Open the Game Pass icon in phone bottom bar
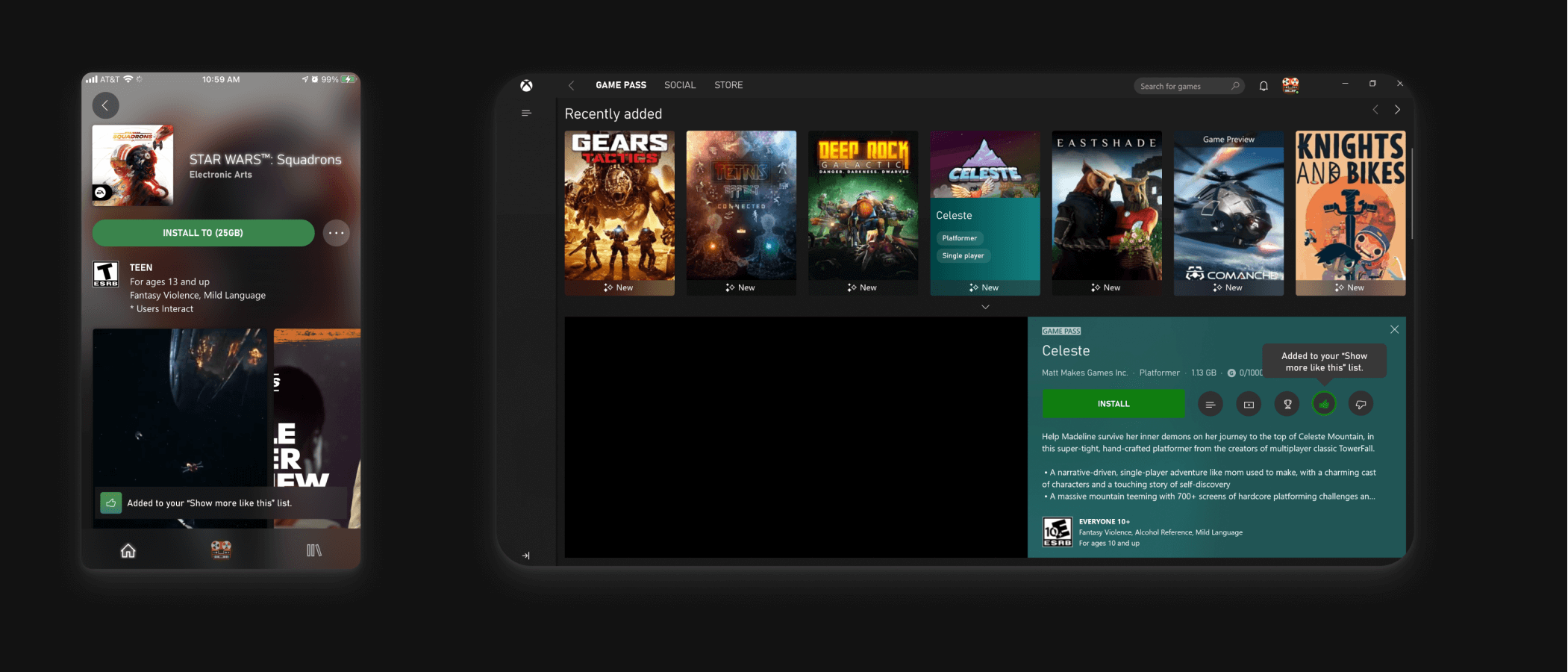Viewport: 1568px width, 672px height. [221, 550]
